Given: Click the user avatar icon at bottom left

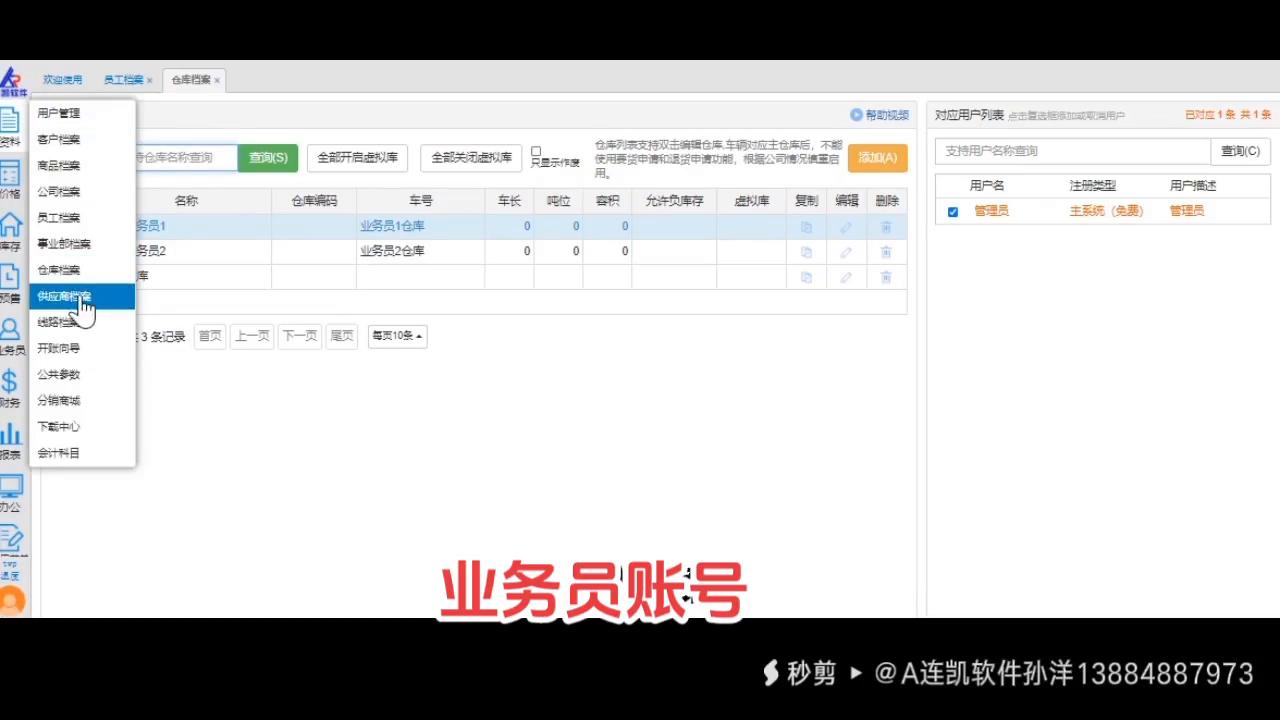Looking at the screenshot, I should tap(14, 599).
